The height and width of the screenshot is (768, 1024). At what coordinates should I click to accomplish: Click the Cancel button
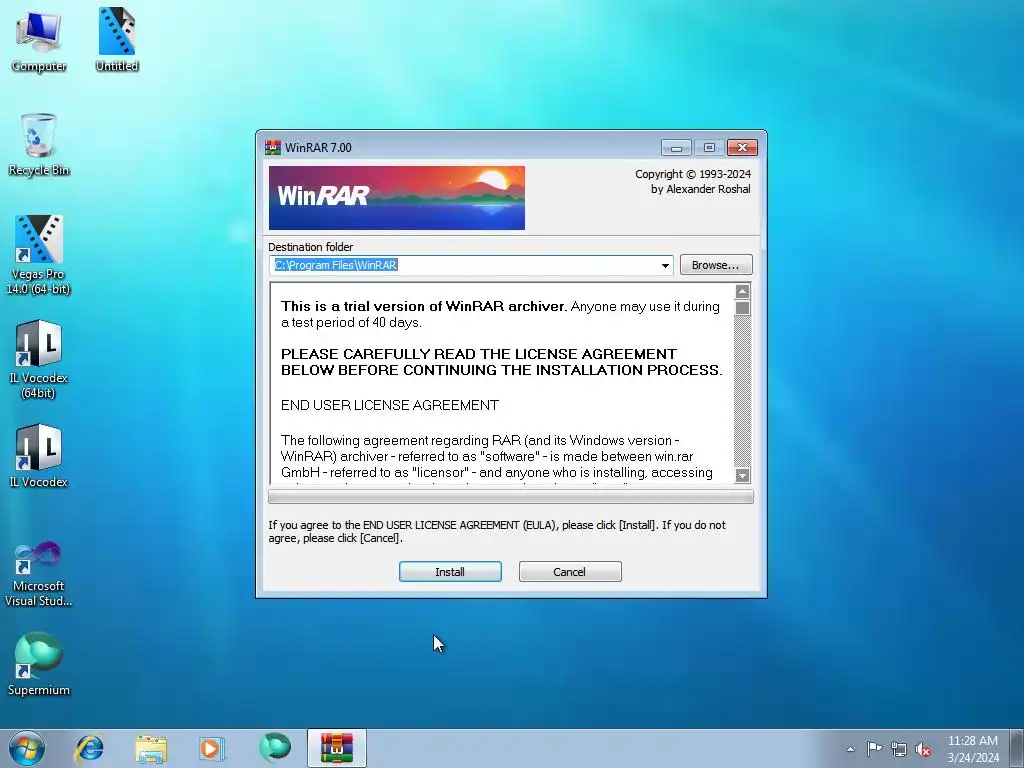pyautogui.click(x=570, y=571)
